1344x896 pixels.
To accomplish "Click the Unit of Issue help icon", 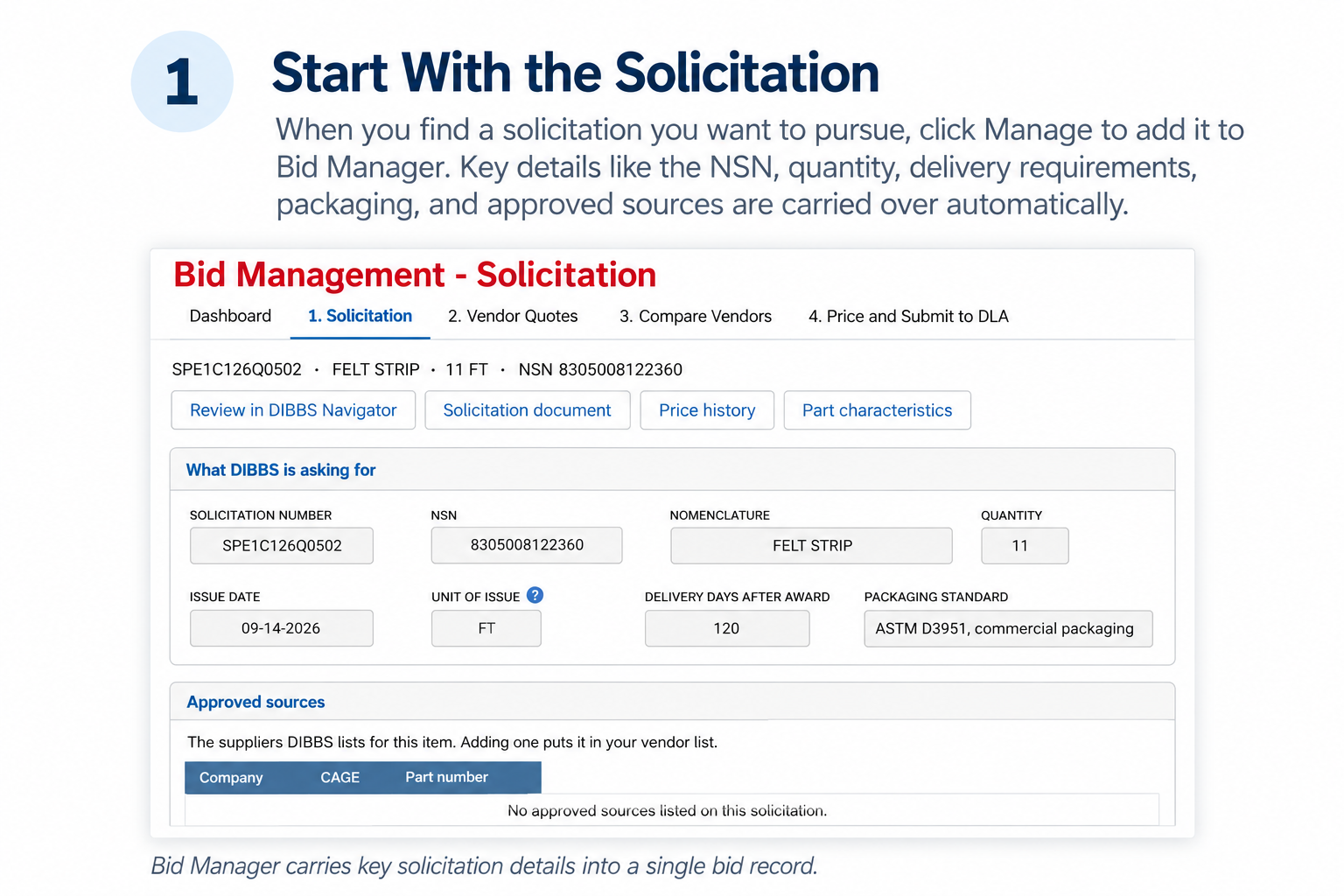I will pos(535,595).
